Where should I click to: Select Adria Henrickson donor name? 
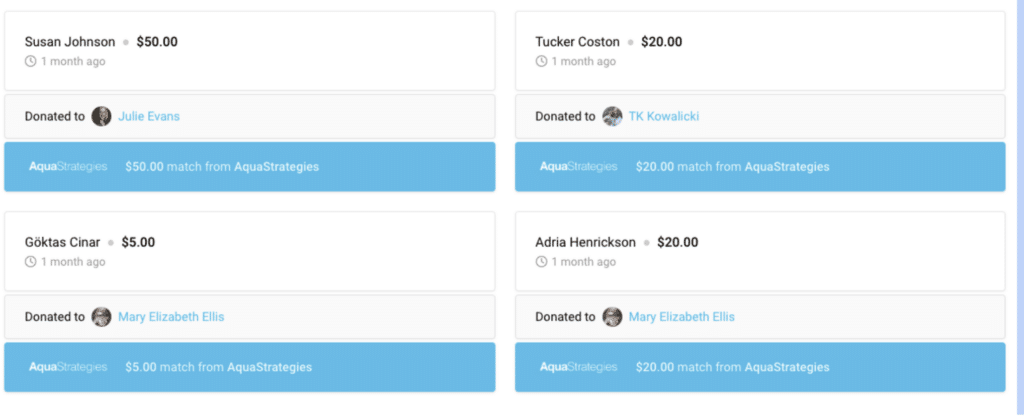585,243
